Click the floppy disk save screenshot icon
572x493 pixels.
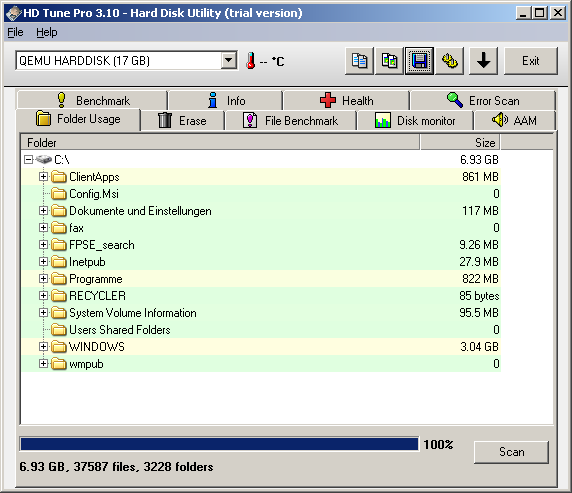pyautogui.click(x=419, y=61)
